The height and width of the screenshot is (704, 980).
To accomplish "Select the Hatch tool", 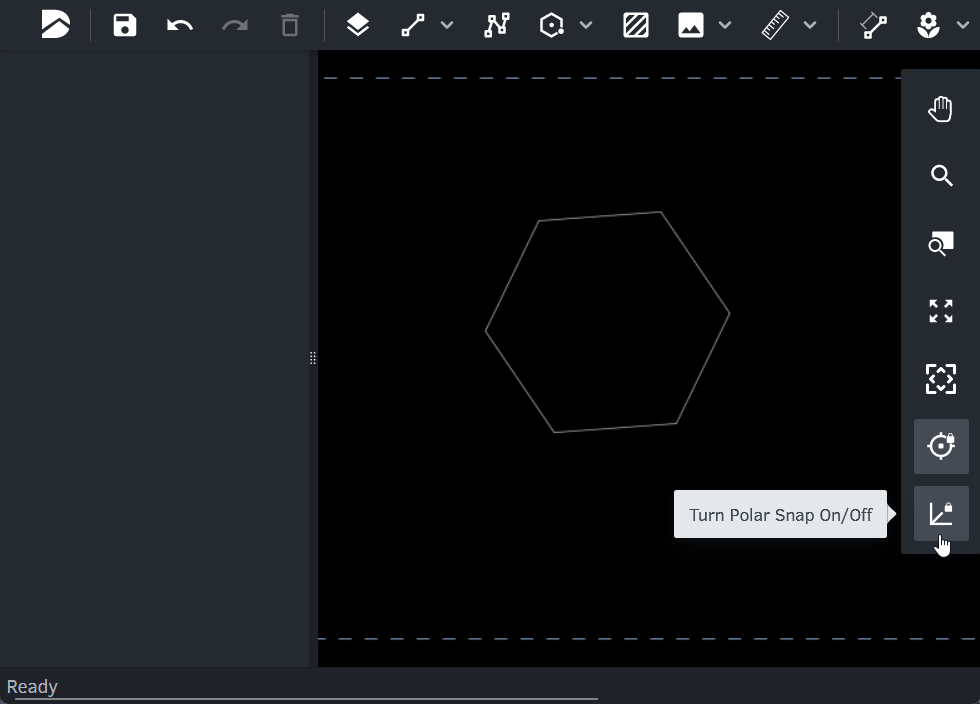I will click(636, 25).
